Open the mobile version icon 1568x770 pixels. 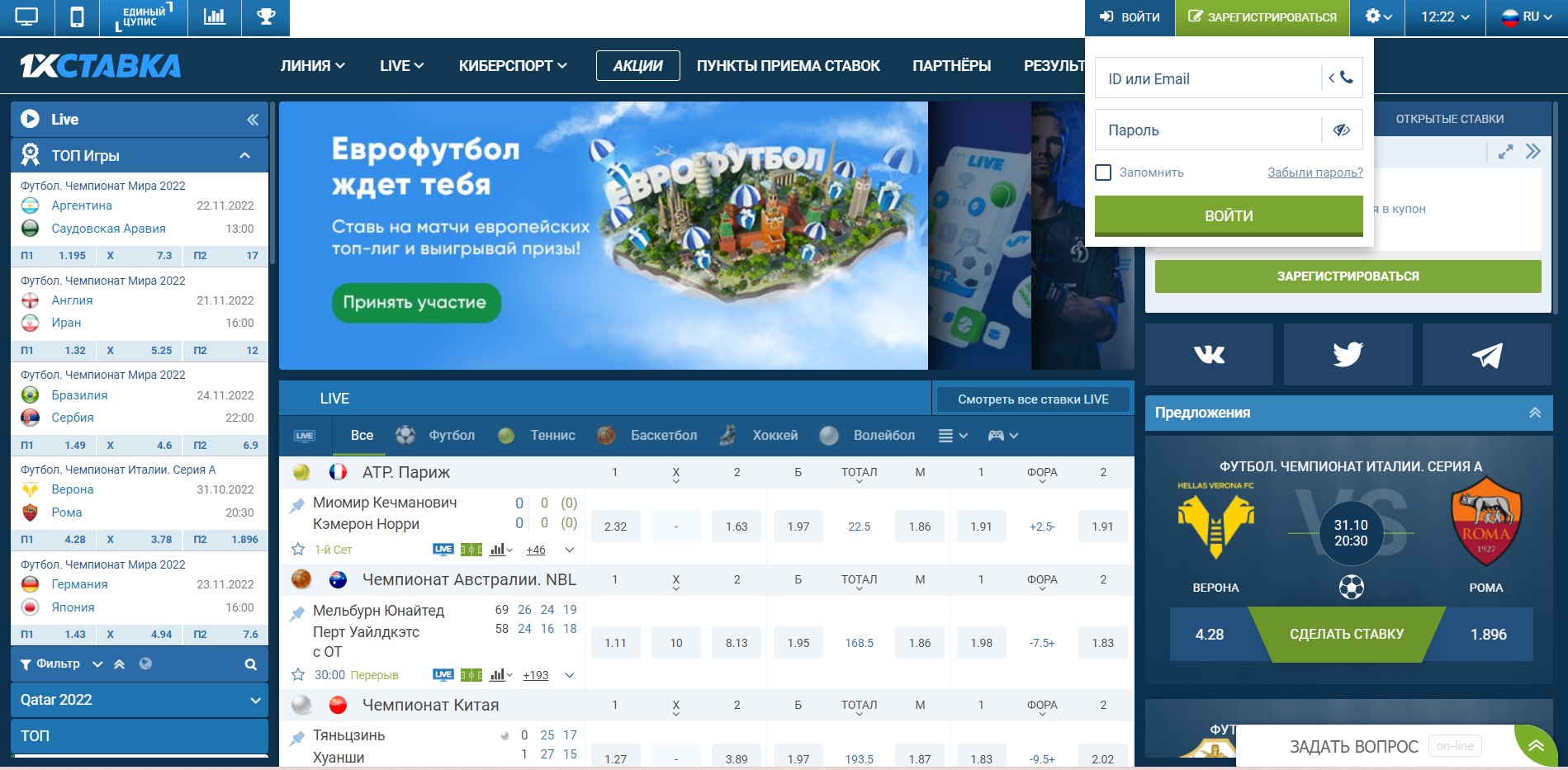(x=77, y=17)
